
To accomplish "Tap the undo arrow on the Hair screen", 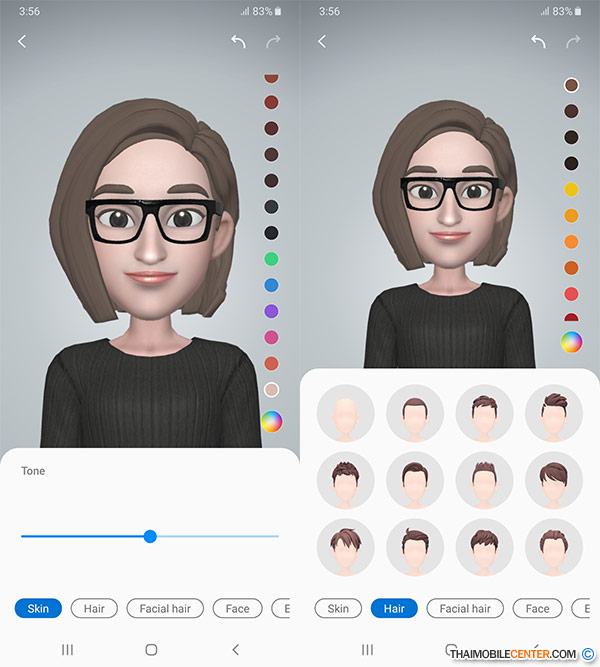I will (x=538, y=41).
